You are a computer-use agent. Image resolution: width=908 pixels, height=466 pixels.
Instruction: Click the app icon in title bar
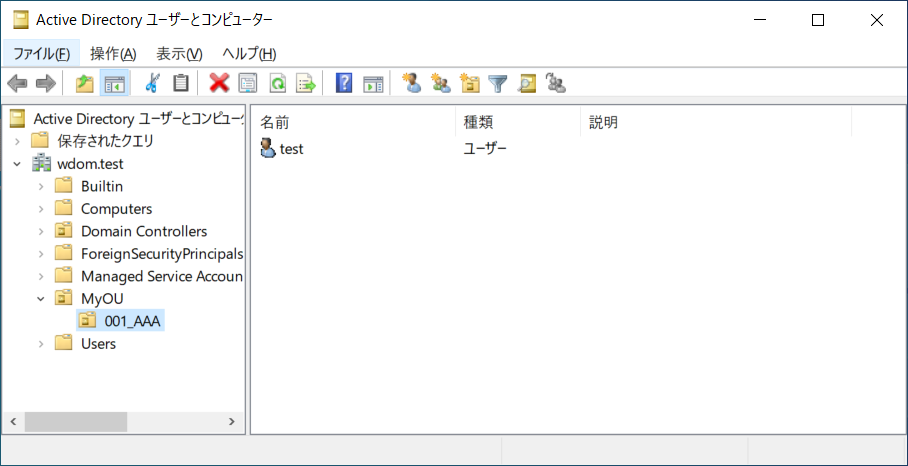pos(21,20)
